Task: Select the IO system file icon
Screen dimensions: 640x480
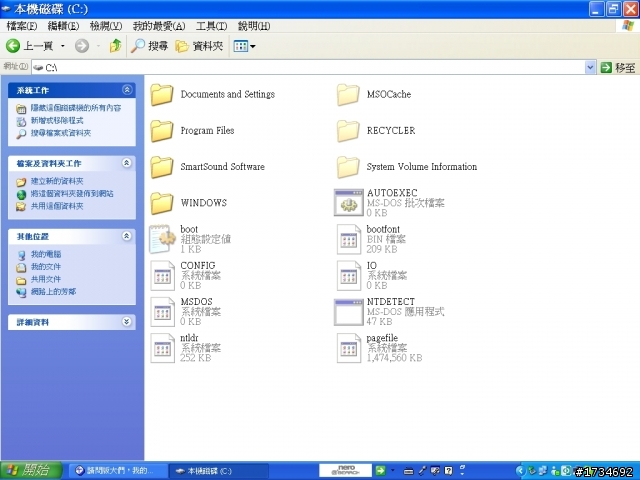Action: (349, 276)
